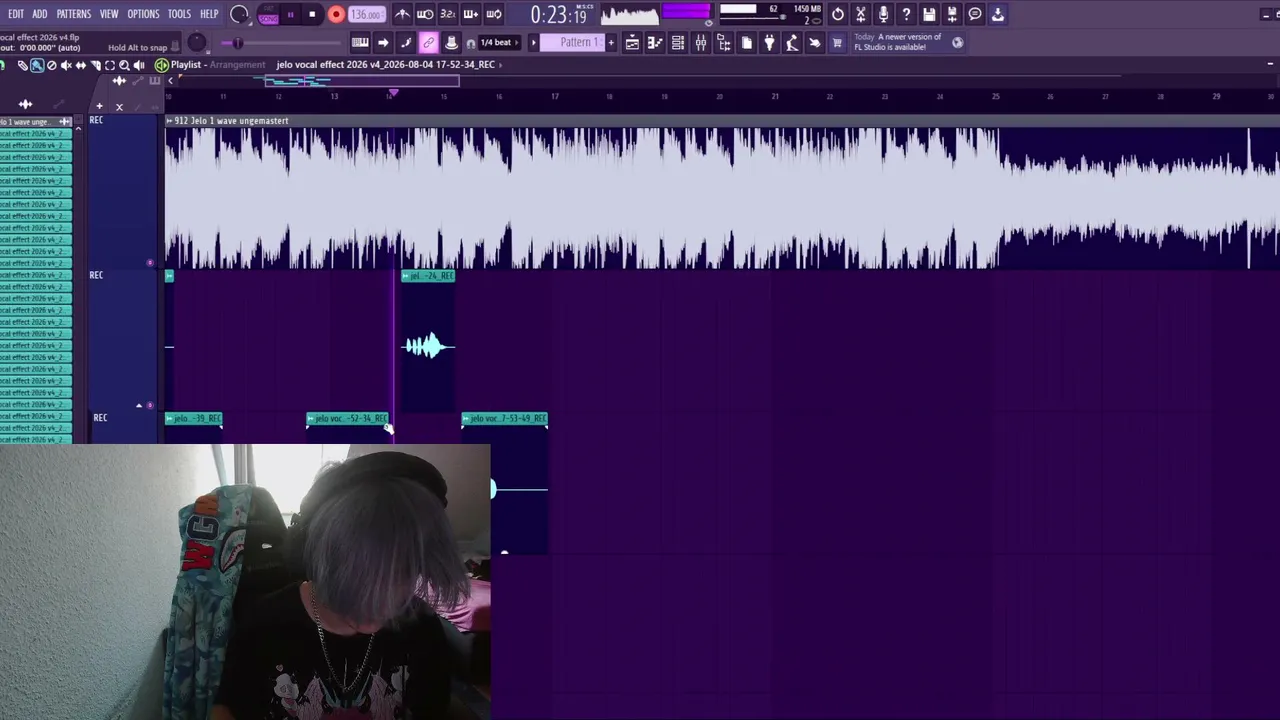Open the OPTIONS menu

(143, 14)
